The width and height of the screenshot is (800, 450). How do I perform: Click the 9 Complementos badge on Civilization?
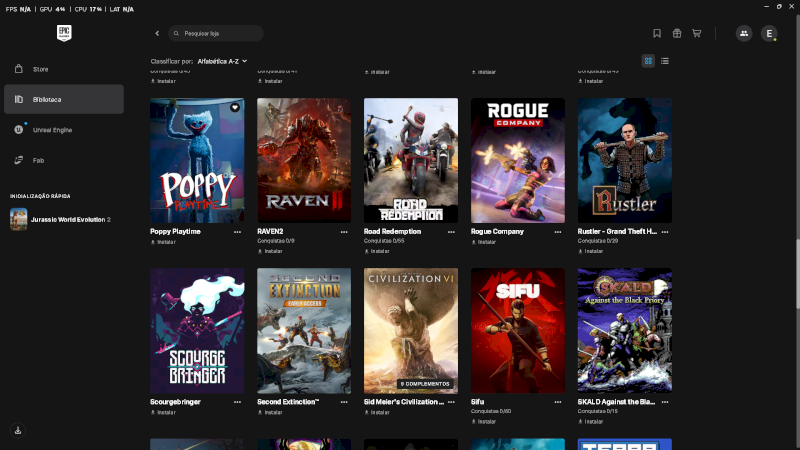(425, 384)
